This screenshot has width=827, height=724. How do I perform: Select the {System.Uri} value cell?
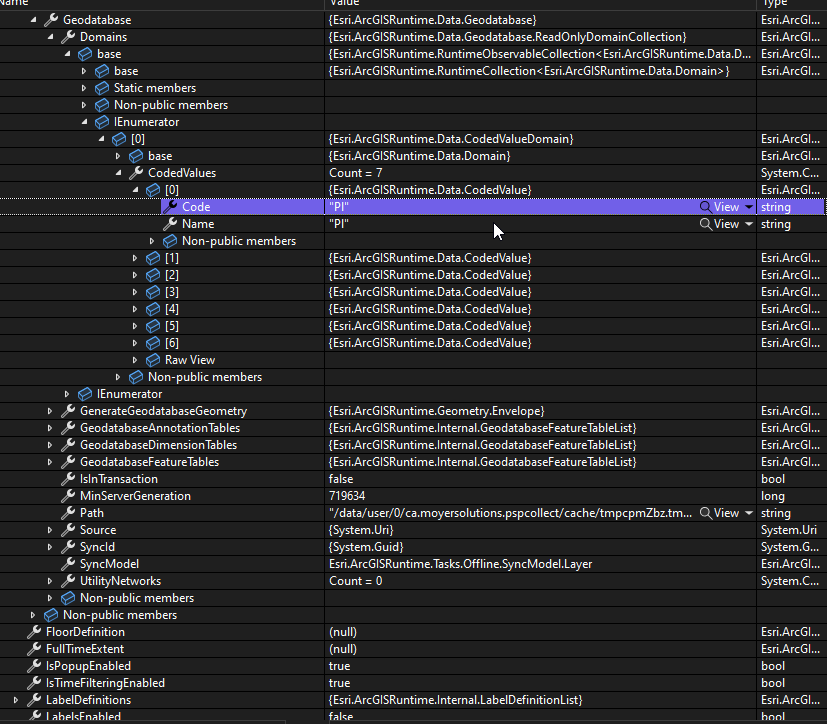541,530
